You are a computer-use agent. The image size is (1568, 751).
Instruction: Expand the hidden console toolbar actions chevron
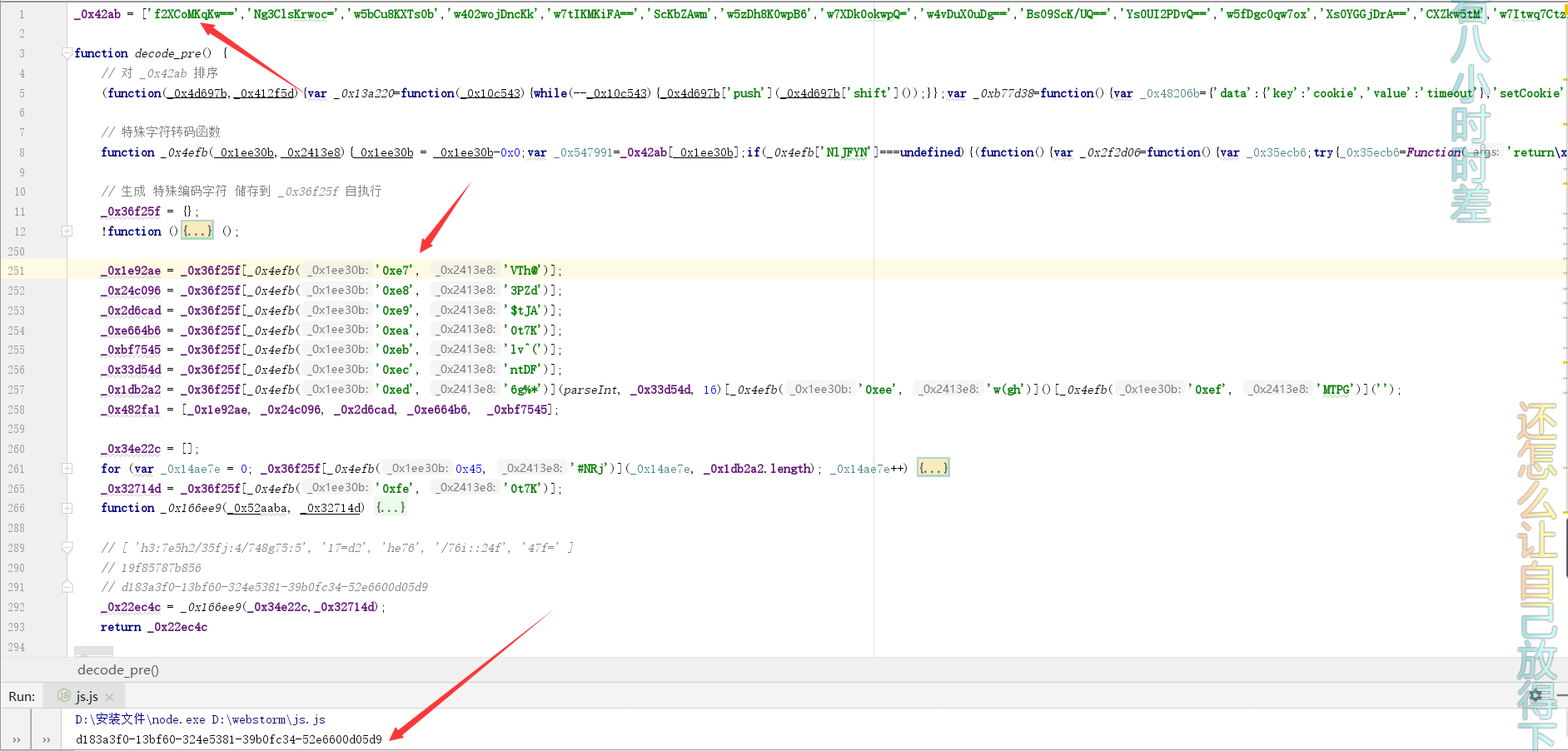[x=47, y=739]
